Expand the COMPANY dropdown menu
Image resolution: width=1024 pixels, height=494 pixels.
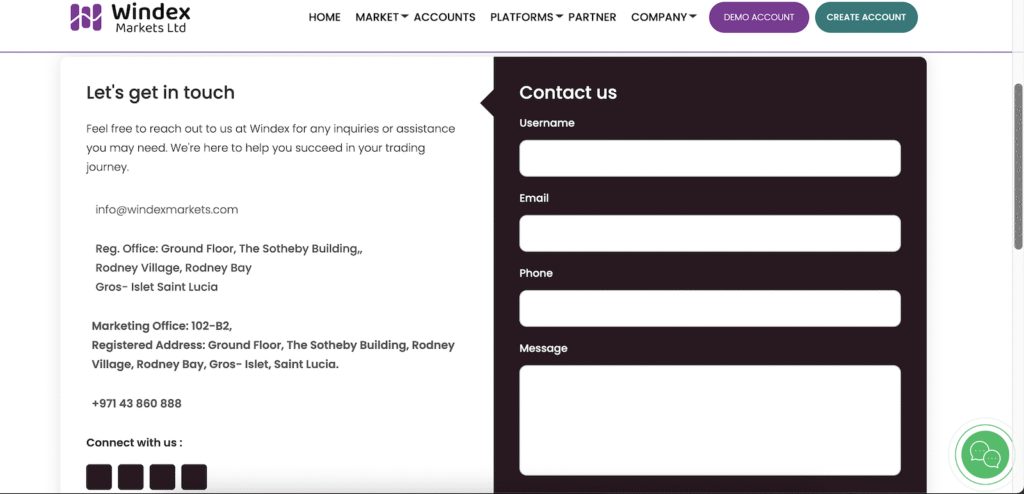(x=664, y=18)
